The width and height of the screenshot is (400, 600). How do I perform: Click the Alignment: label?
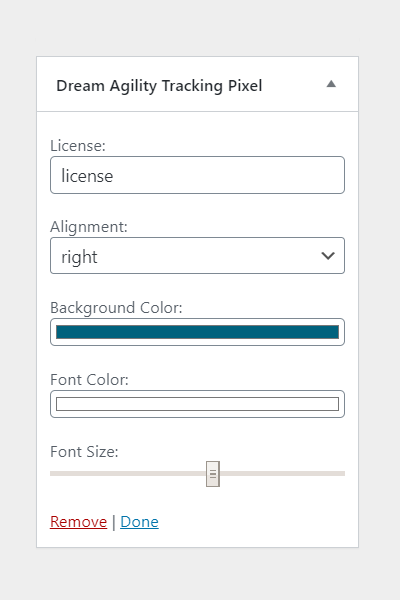pyautogui.click(x=89, y=227)
